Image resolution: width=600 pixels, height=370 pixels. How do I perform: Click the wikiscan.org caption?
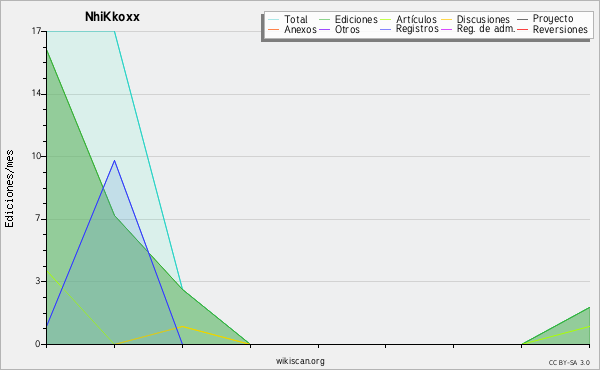(300, 361)
